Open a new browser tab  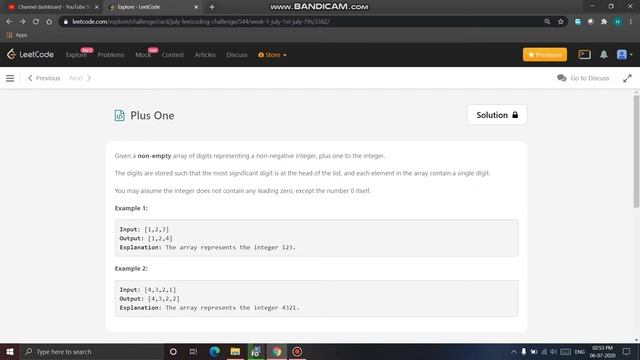pyautogui.click(x=212, y=7)
